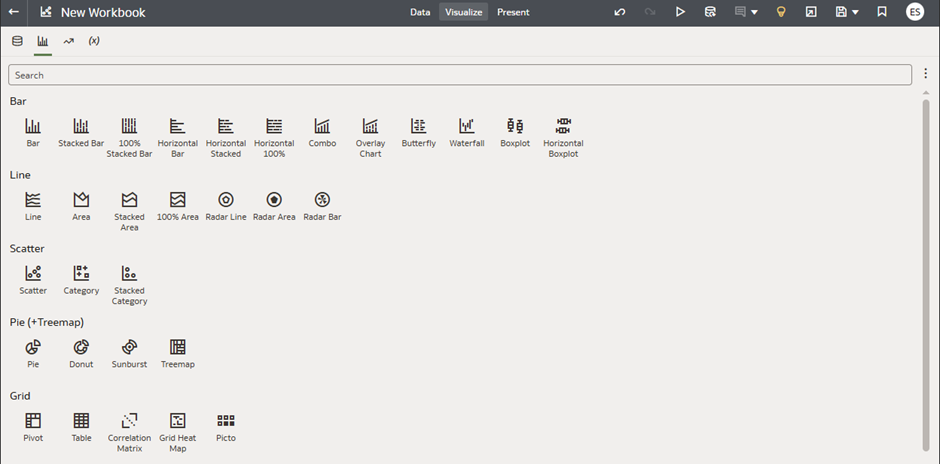This screenshot has width=940, height=464.
Task: Click in the Search input field
Action: 460,75
